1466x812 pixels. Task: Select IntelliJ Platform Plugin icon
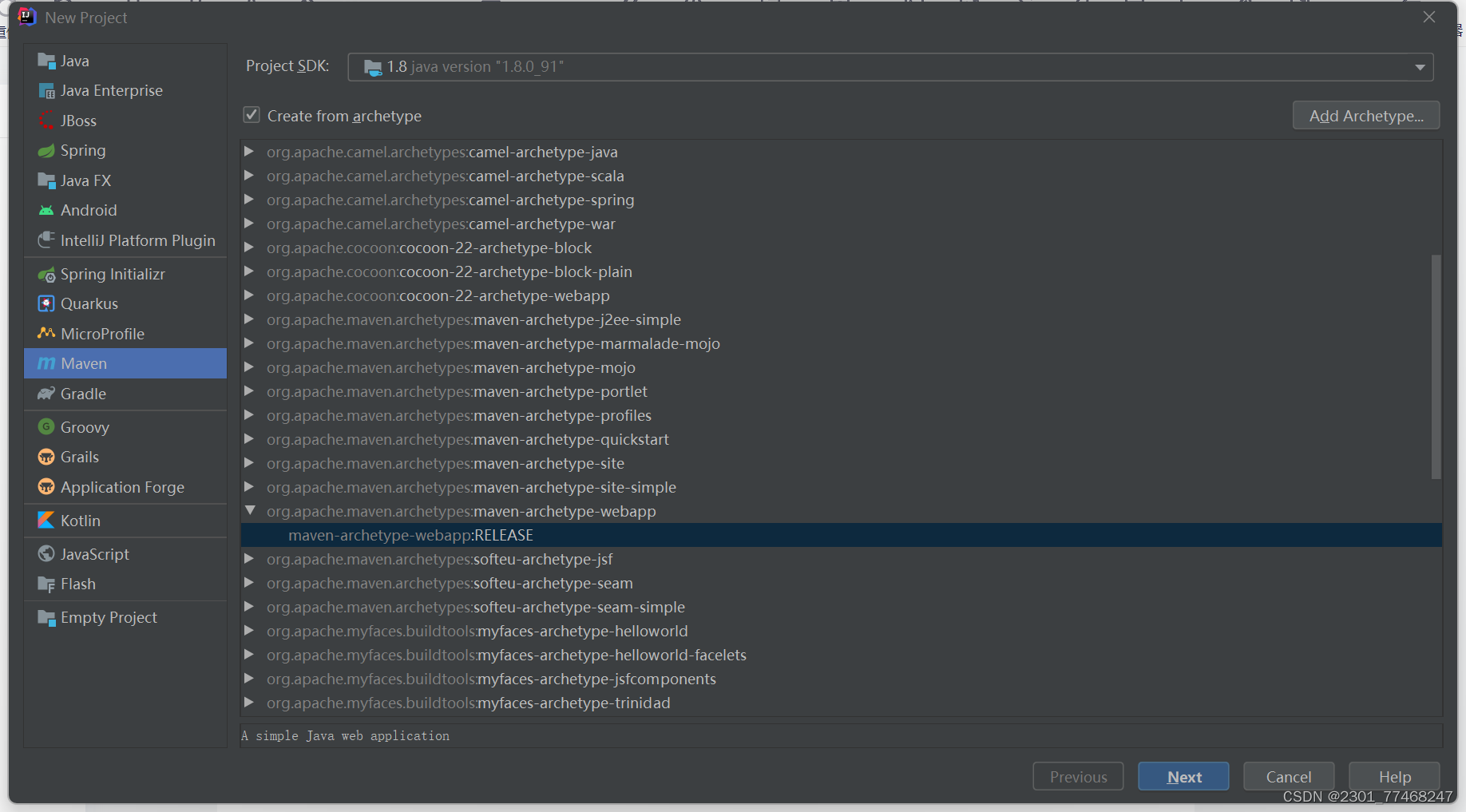coord(46,240)
